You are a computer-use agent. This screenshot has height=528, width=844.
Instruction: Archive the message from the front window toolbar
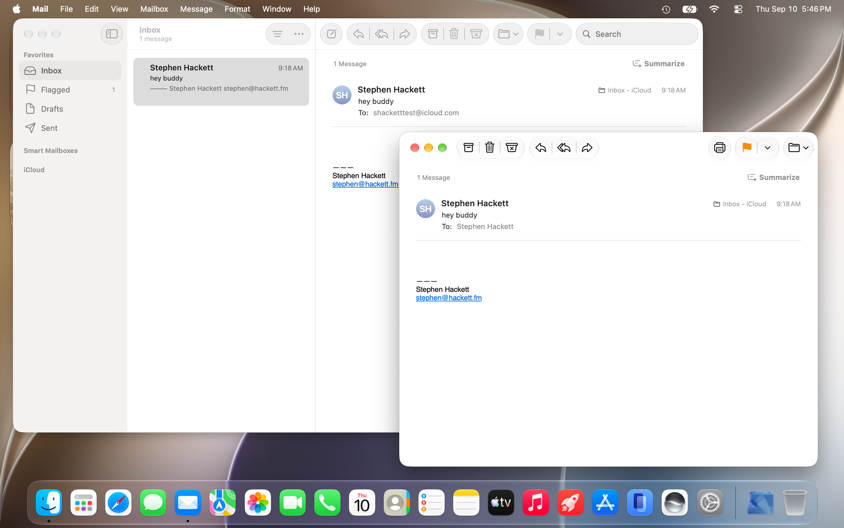pyautogui.click(x=468, y=147)
